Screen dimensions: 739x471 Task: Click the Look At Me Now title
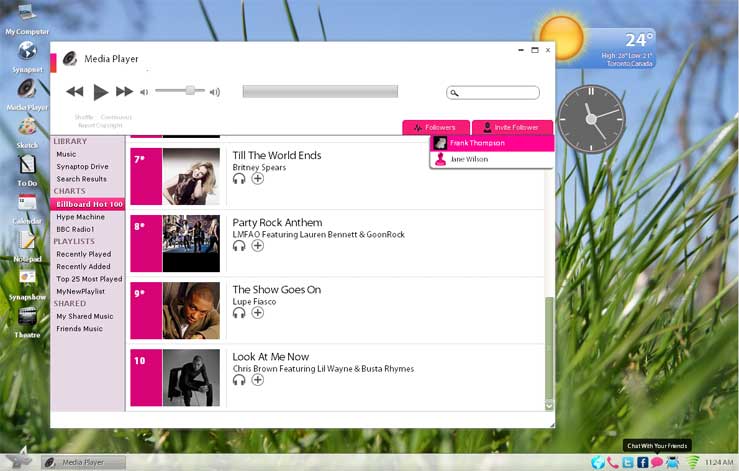[x=271, y=357]
